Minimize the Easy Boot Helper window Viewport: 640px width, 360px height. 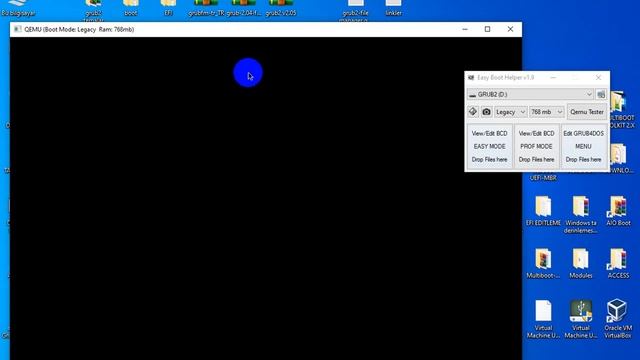click(553, 78)
